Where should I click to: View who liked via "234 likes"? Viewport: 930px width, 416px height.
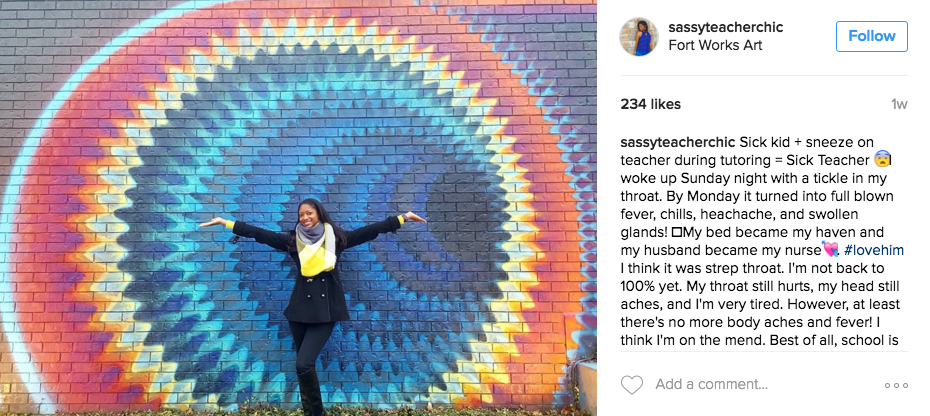point(651,104)
